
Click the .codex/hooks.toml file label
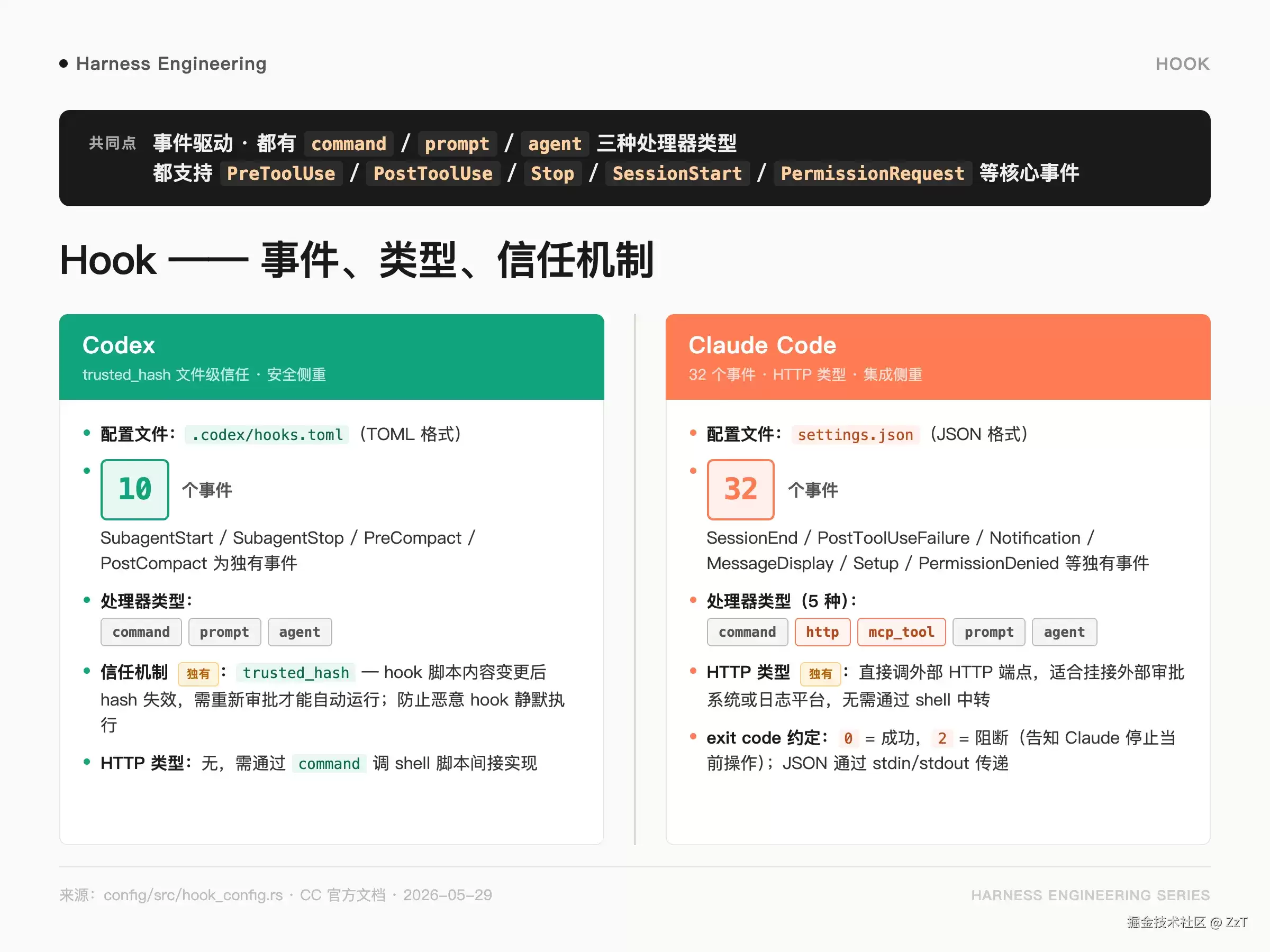(x=267, y=434)
